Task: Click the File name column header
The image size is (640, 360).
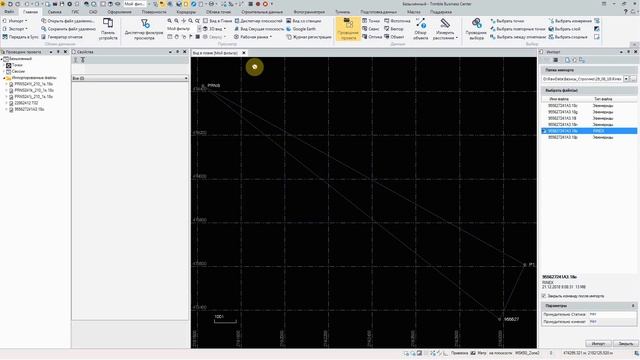Action: (559, 99)
